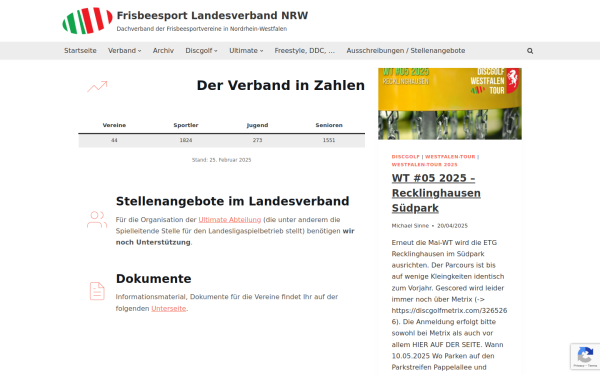Screen dimensions: 600x375
Task: Open the Archiv menu item
Action: 163,51
